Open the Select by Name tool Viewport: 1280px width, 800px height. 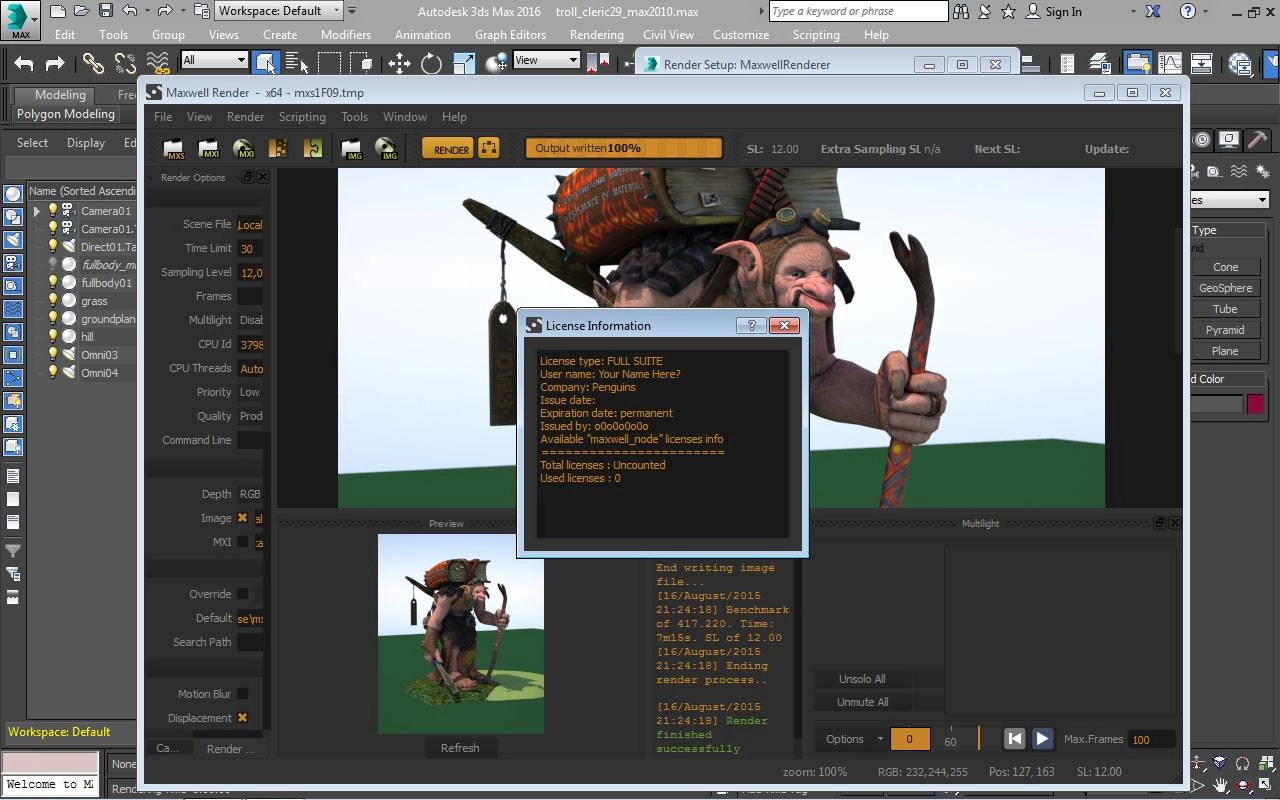(297, 63)
